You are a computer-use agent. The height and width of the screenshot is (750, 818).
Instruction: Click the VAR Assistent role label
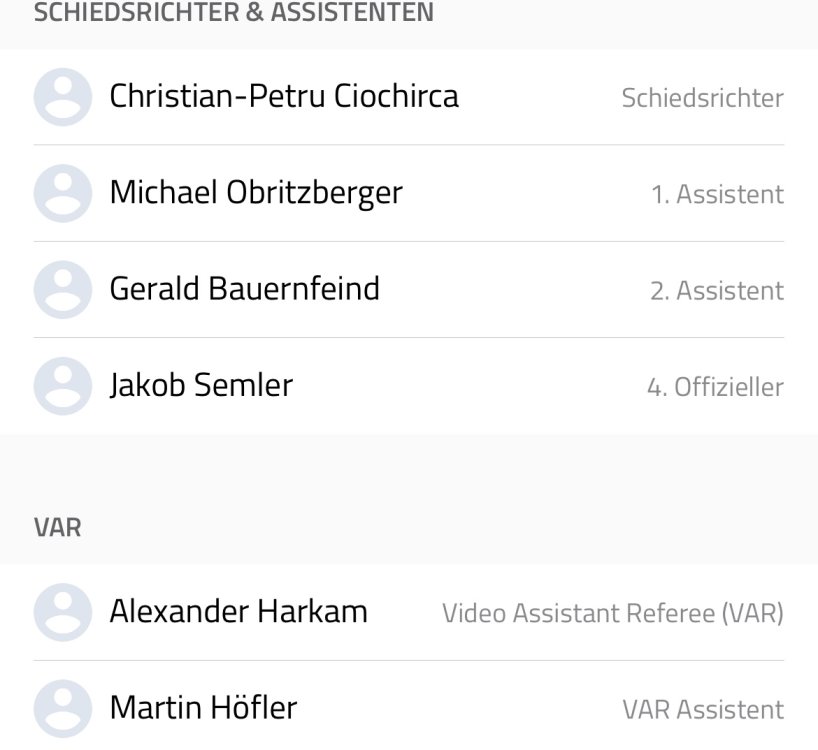tap(702, 710)
